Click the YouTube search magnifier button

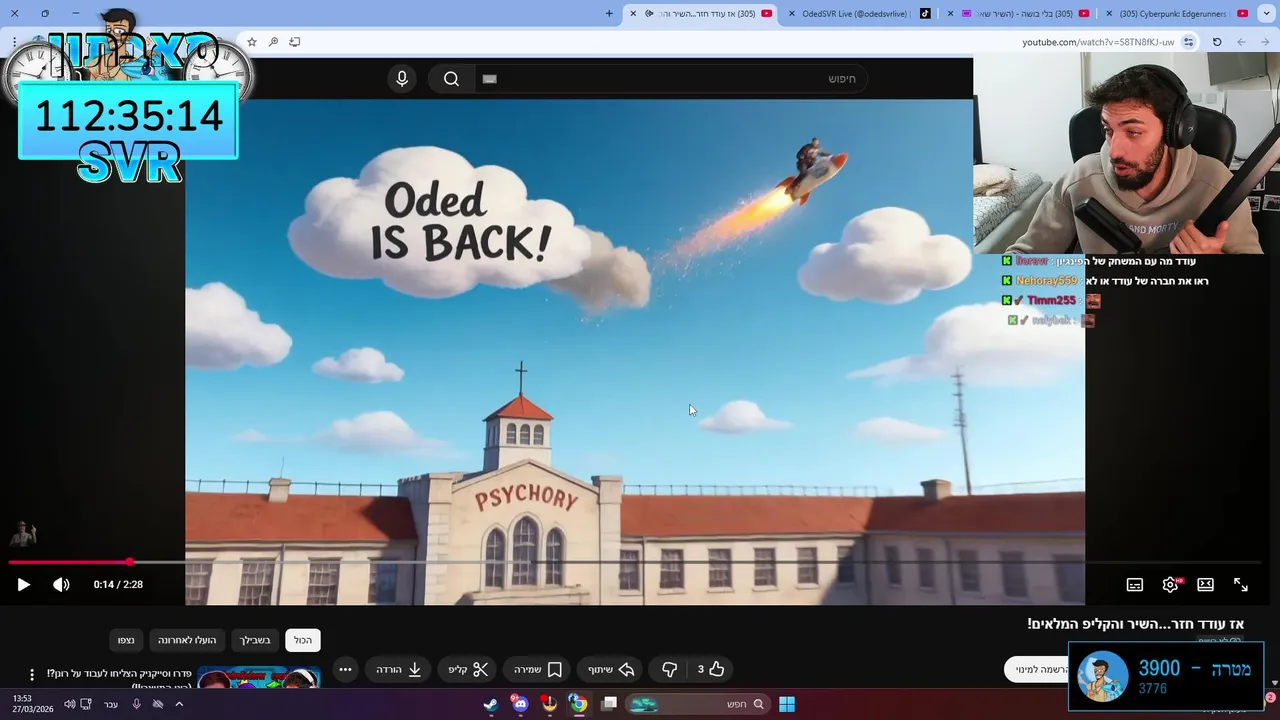tap(451, 79)
